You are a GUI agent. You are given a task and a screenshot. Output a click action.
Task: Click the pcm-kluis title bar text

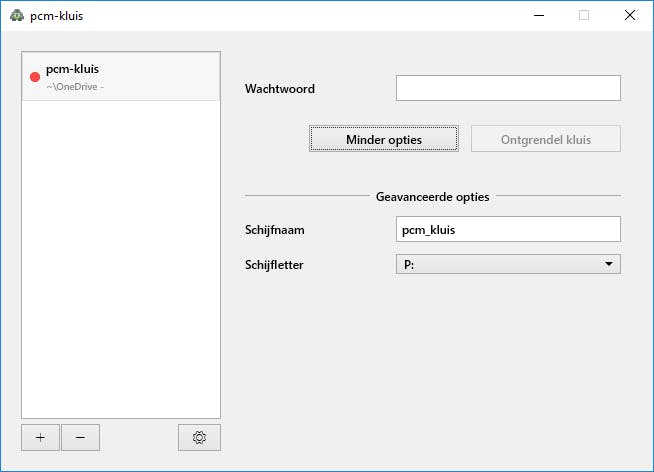pyautogui.click(x=57, y=15)
